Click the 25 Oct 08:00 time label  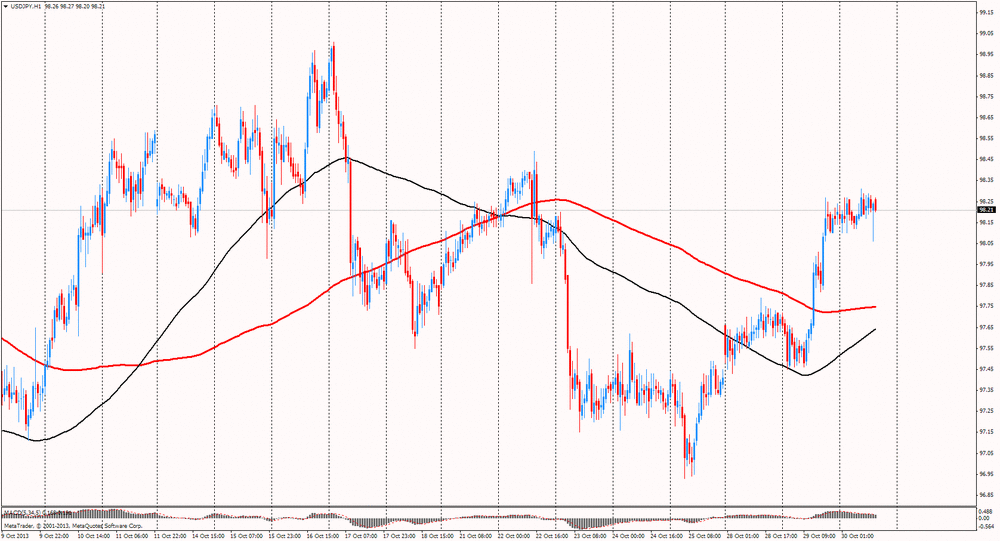pos(705,536)
